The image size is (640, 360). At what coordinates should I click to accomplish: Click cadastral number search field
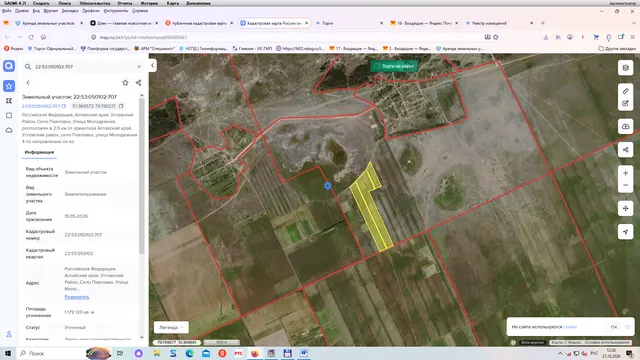point(84,67)
